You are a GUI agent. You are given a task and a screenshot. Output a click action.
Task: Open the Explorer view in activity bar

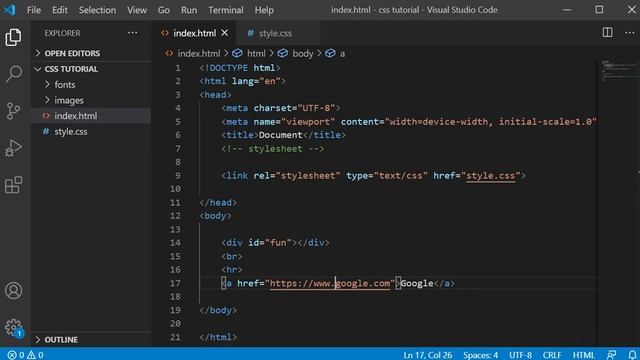[x=13, y=38]
